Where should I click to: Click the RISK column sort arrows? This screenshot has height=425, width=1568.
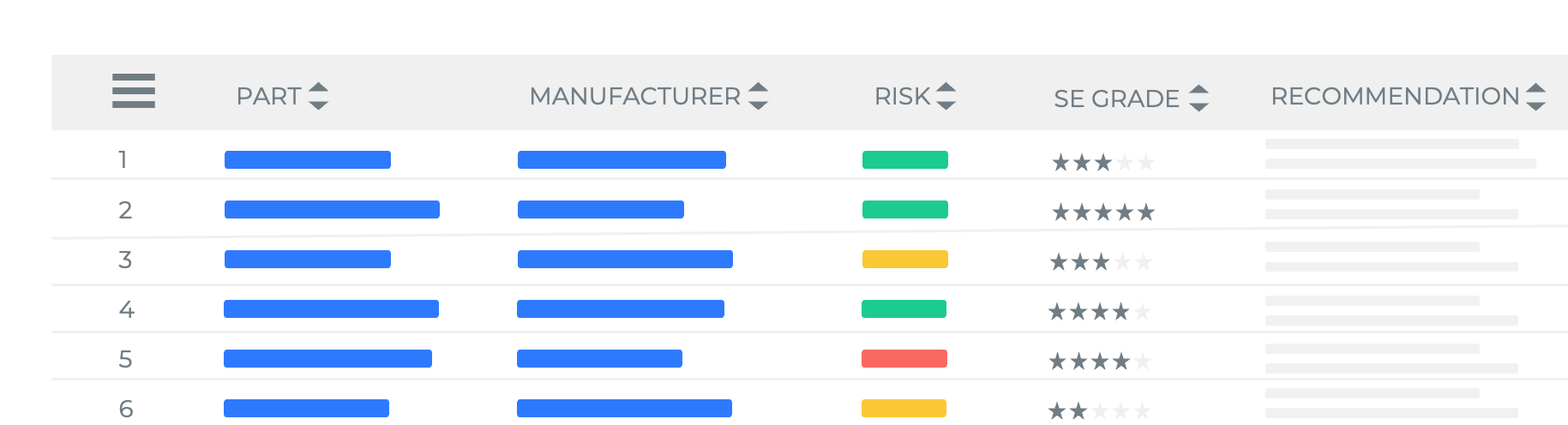946,96
